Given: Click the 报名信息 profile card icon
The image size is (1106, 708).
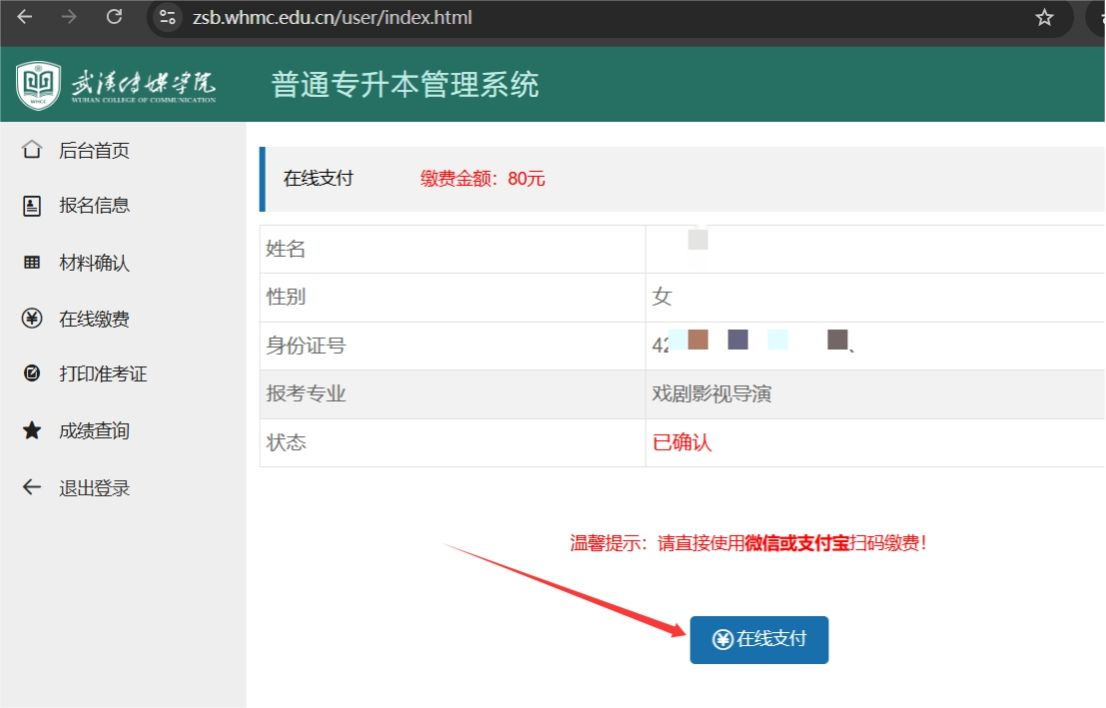Looking at the screenshot, I should pyautogui.click(x=32, y=206).
